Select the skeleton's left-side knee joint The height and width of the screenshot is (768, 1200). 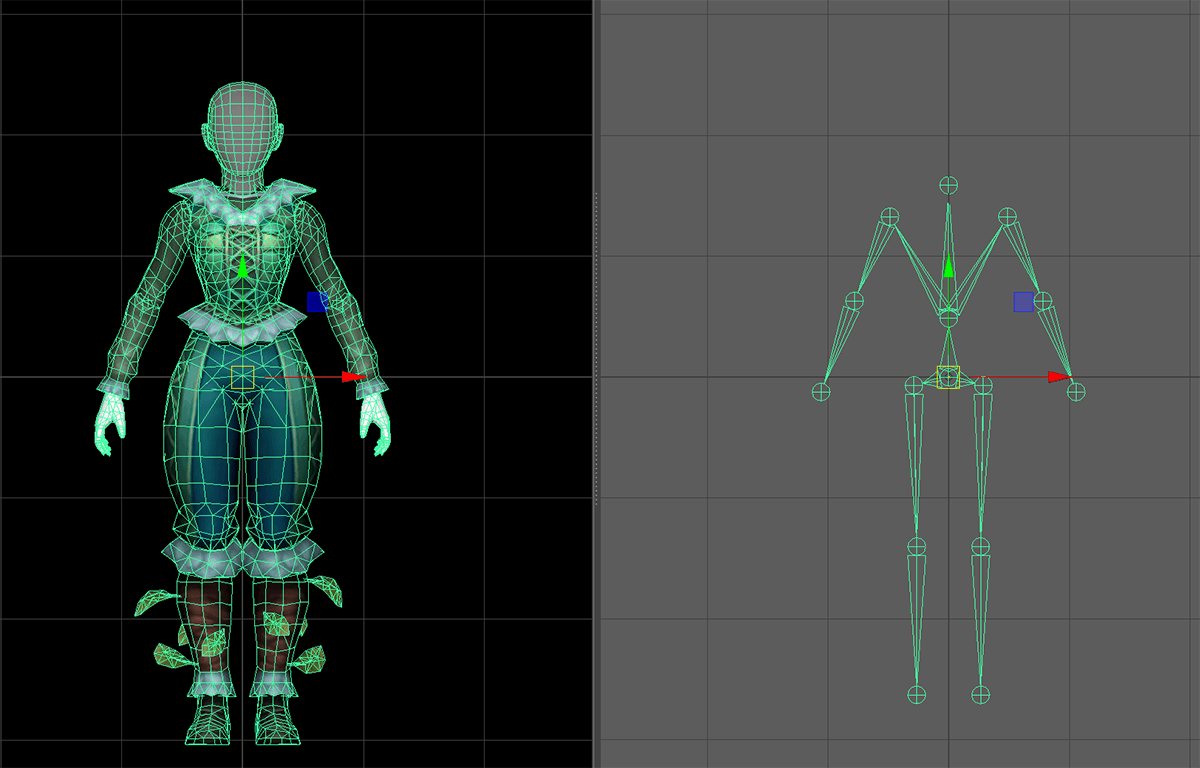point(916,546)
